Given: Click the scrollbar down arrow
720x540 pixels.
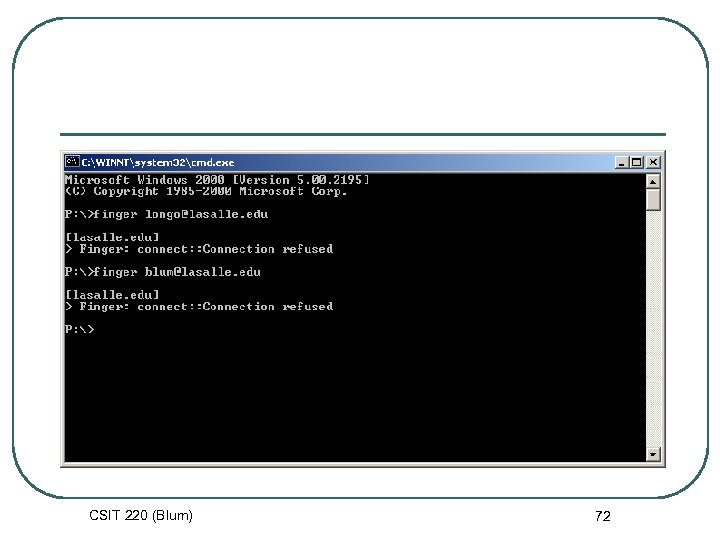Looking at the screenshot, I should tap(653, 455).
